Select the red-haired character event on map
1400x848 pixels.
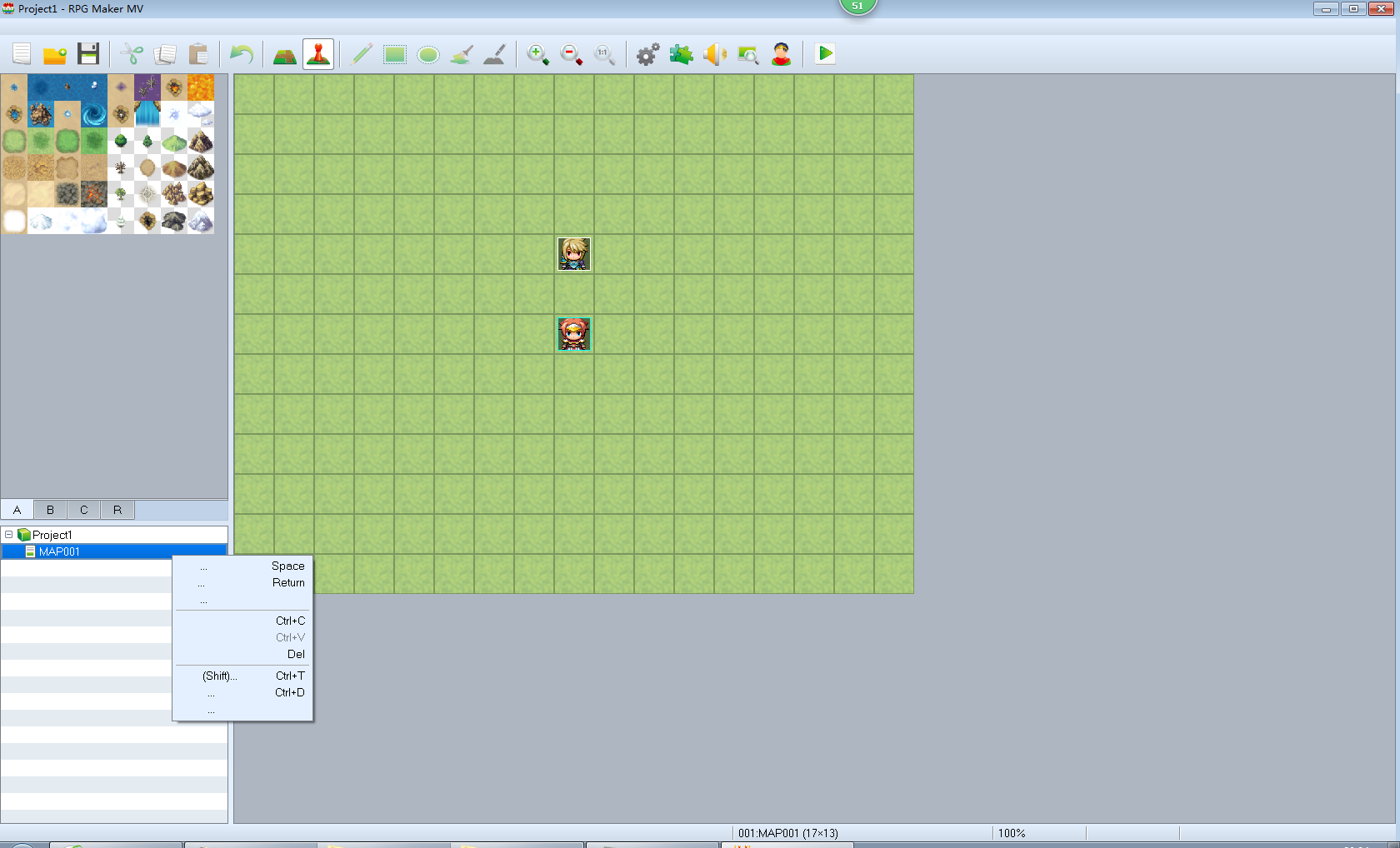[574, 334]
